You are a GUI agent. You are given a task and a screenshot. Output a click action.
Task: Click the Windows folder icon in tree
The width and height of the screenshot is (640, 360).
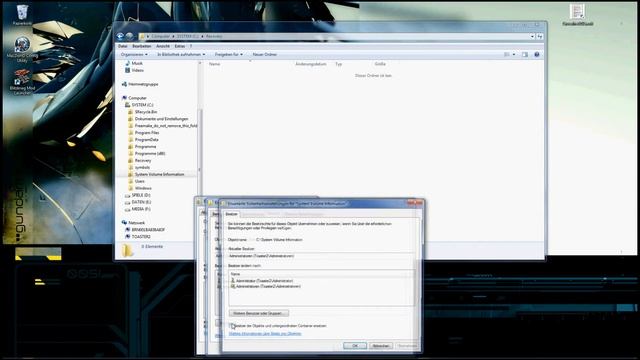[x=131, y=188]
